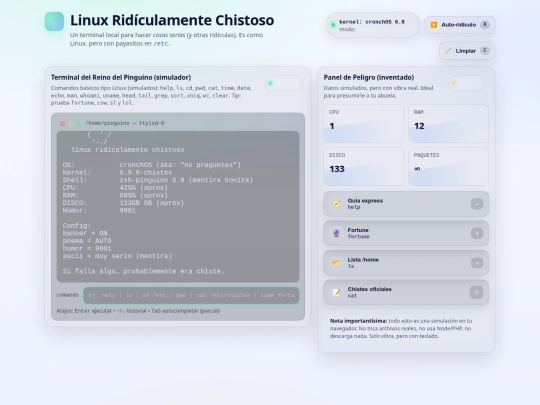The image size is (540, 405).
Task: Click the yellow dot in terminal title bar
Action: [x=70, y=123]
